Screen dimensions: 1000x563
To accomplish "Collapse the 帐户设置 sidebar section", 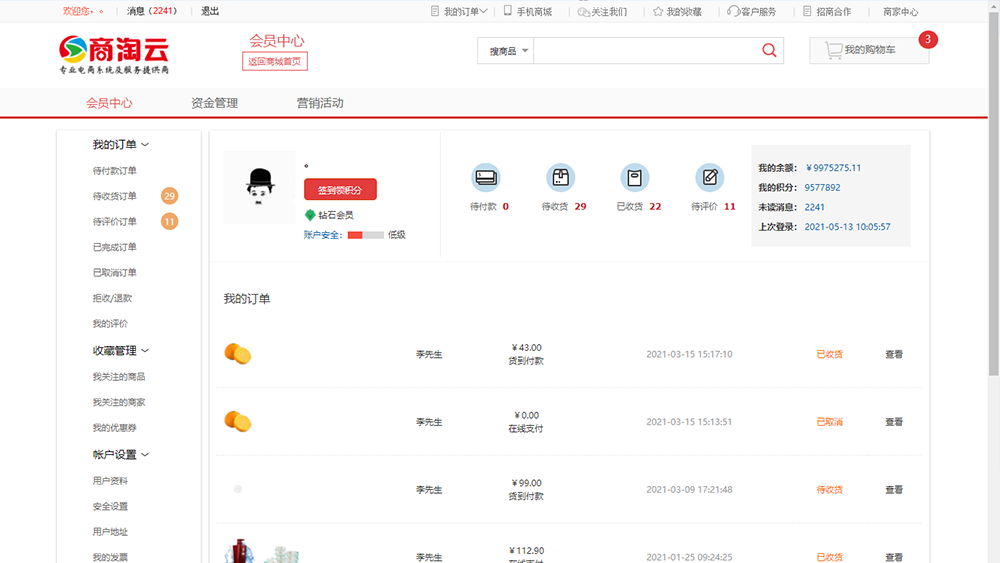I will click(x=121, y=455).
